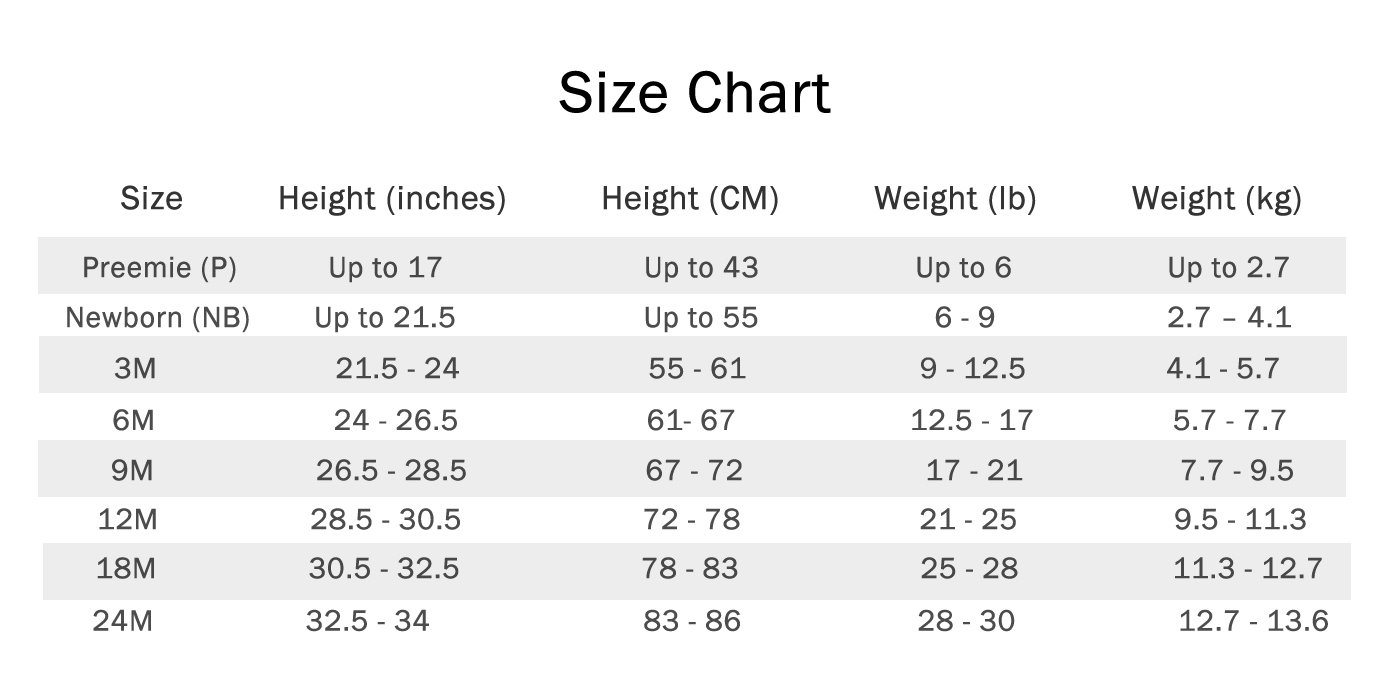
Task: Select the '55 - 61' centimeter cell
Action: [x=697, y=369]
